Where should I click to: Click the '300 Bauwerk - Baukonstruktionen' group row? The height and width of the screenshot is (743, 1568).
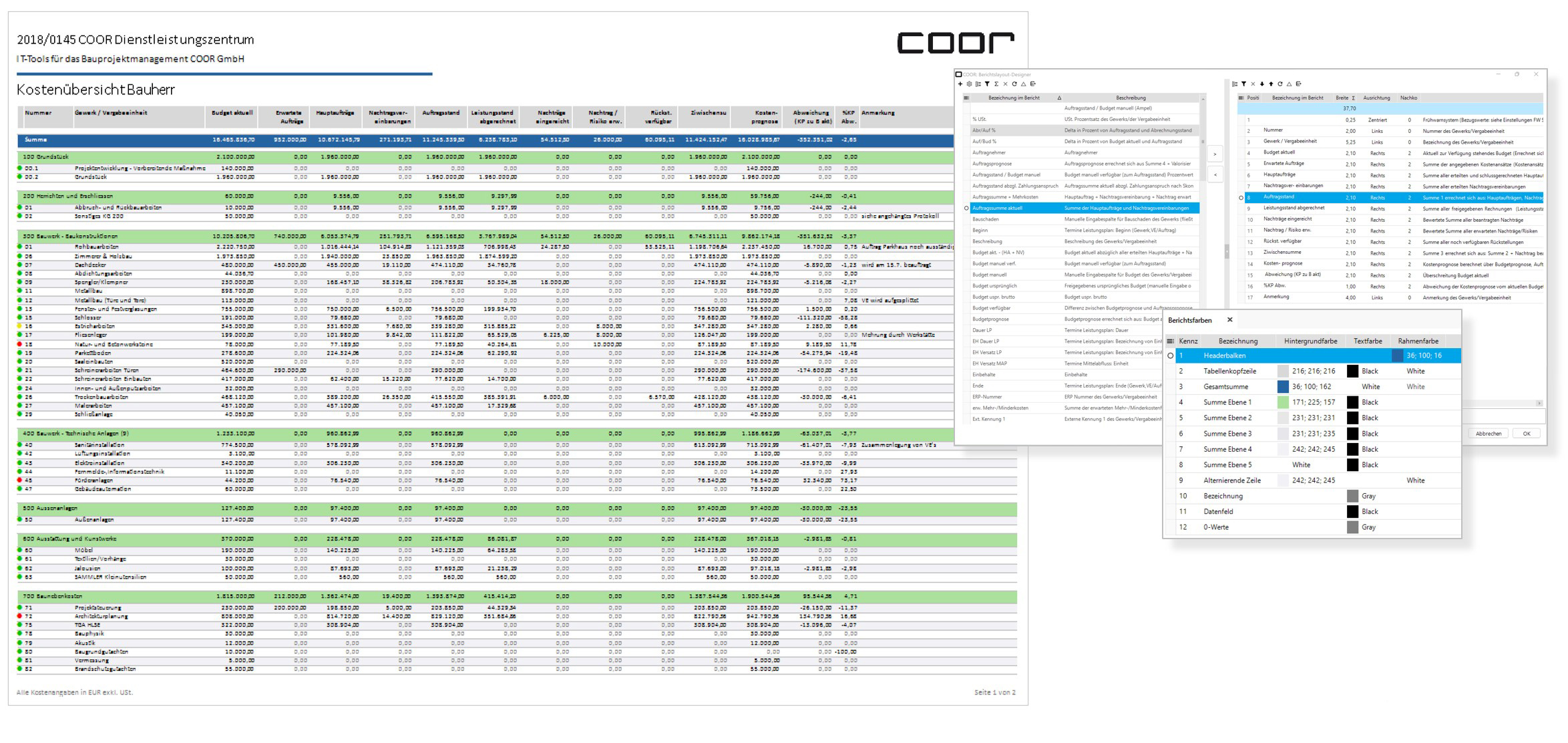coord(485,237)
